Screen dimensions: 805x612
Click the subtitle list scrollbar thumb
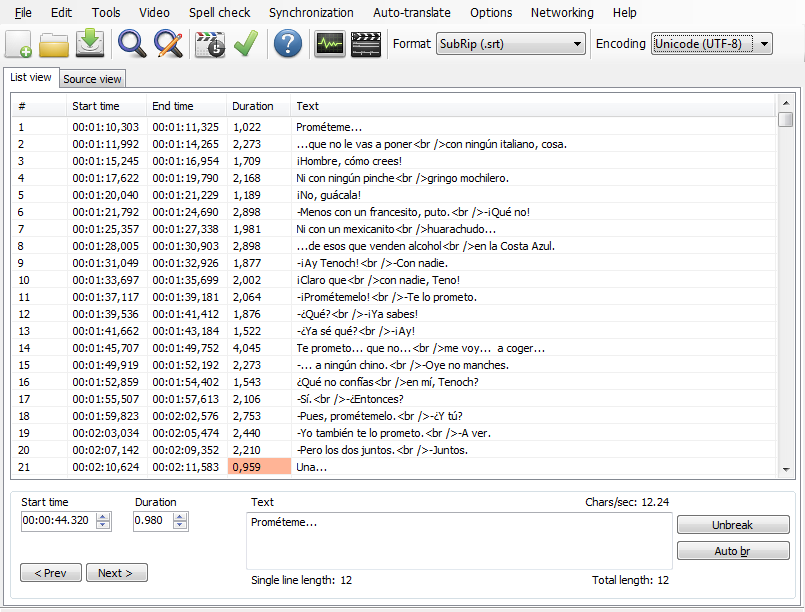point(785,119)
